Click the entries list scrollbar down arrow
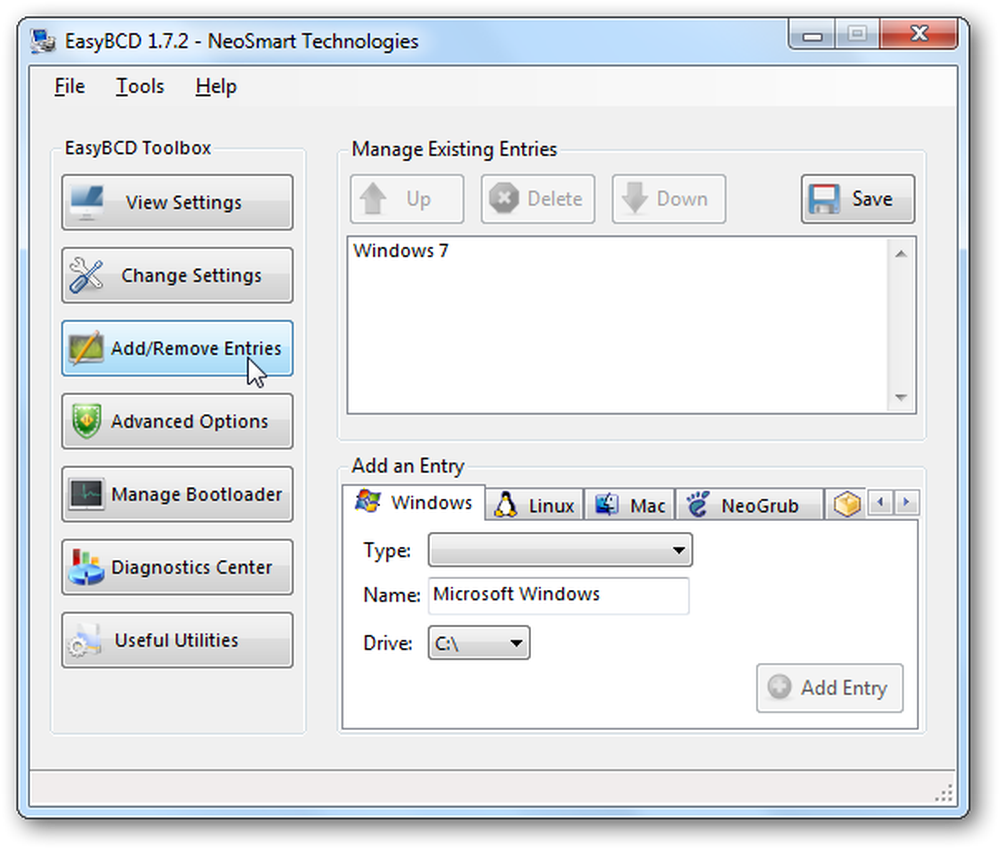 [x=901, y=397]
